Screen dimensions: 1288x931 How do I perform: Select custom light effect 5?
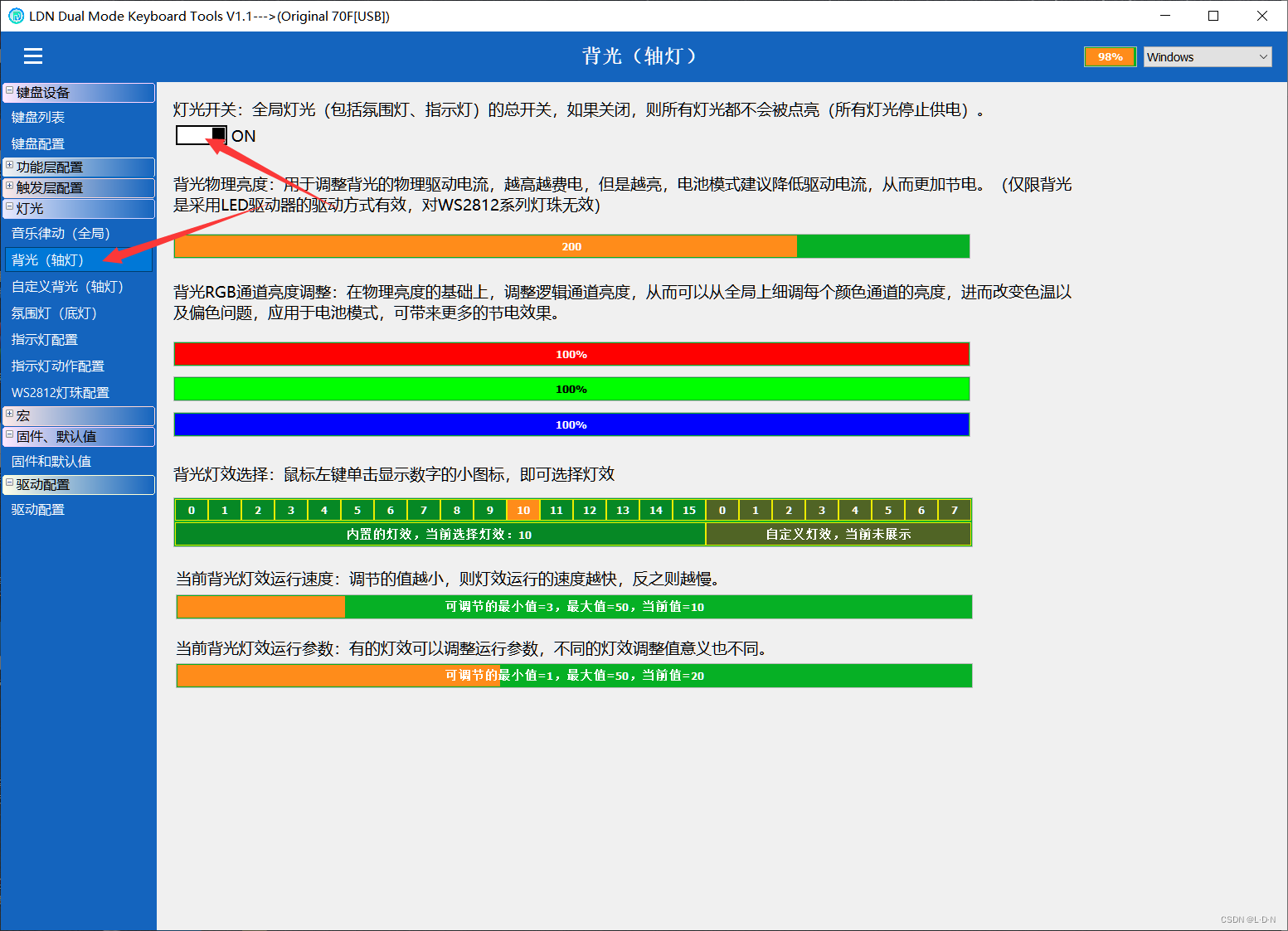pos(888,510)
